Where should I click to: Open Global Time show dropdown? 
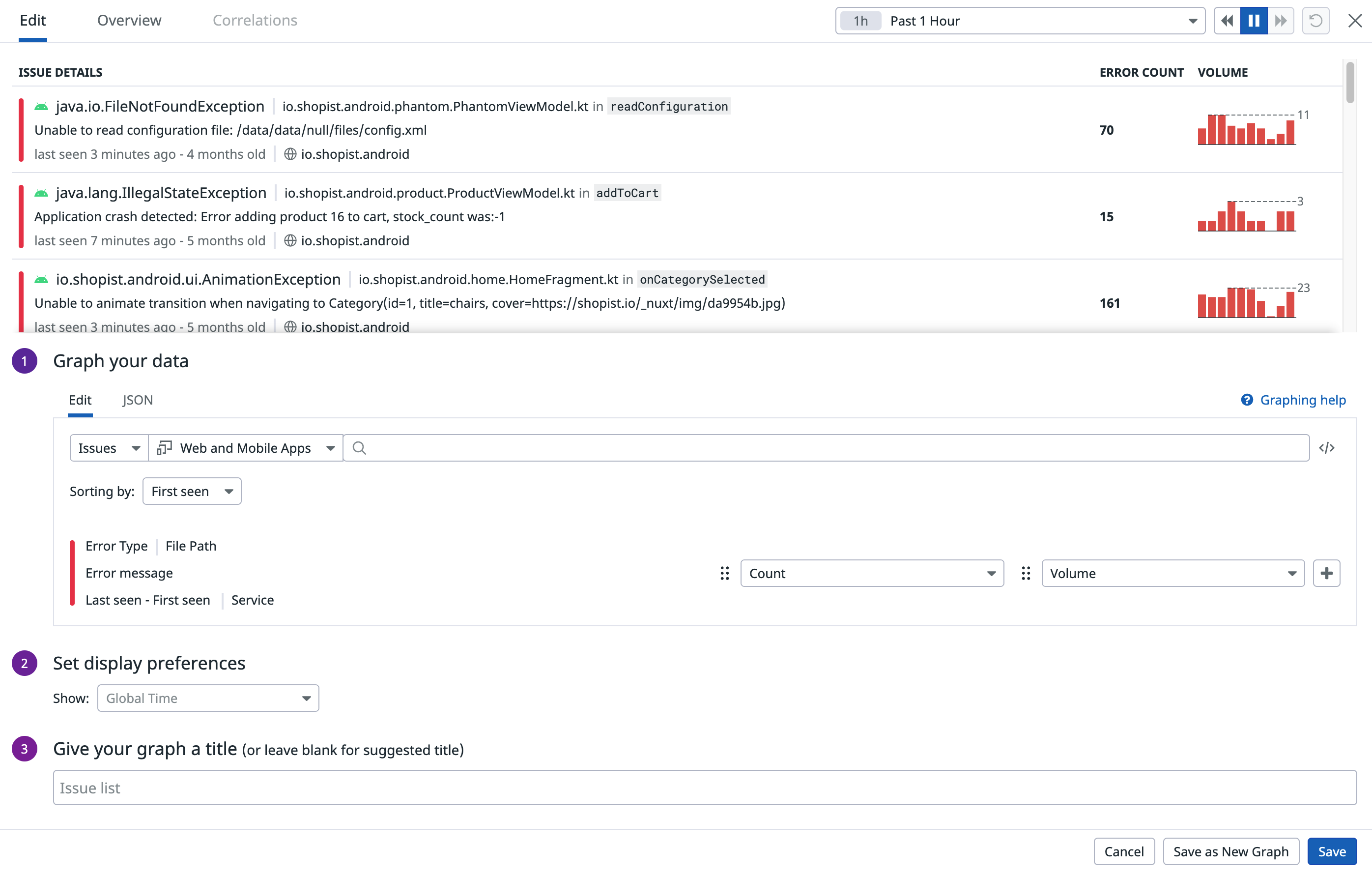[x=208, y=698]
